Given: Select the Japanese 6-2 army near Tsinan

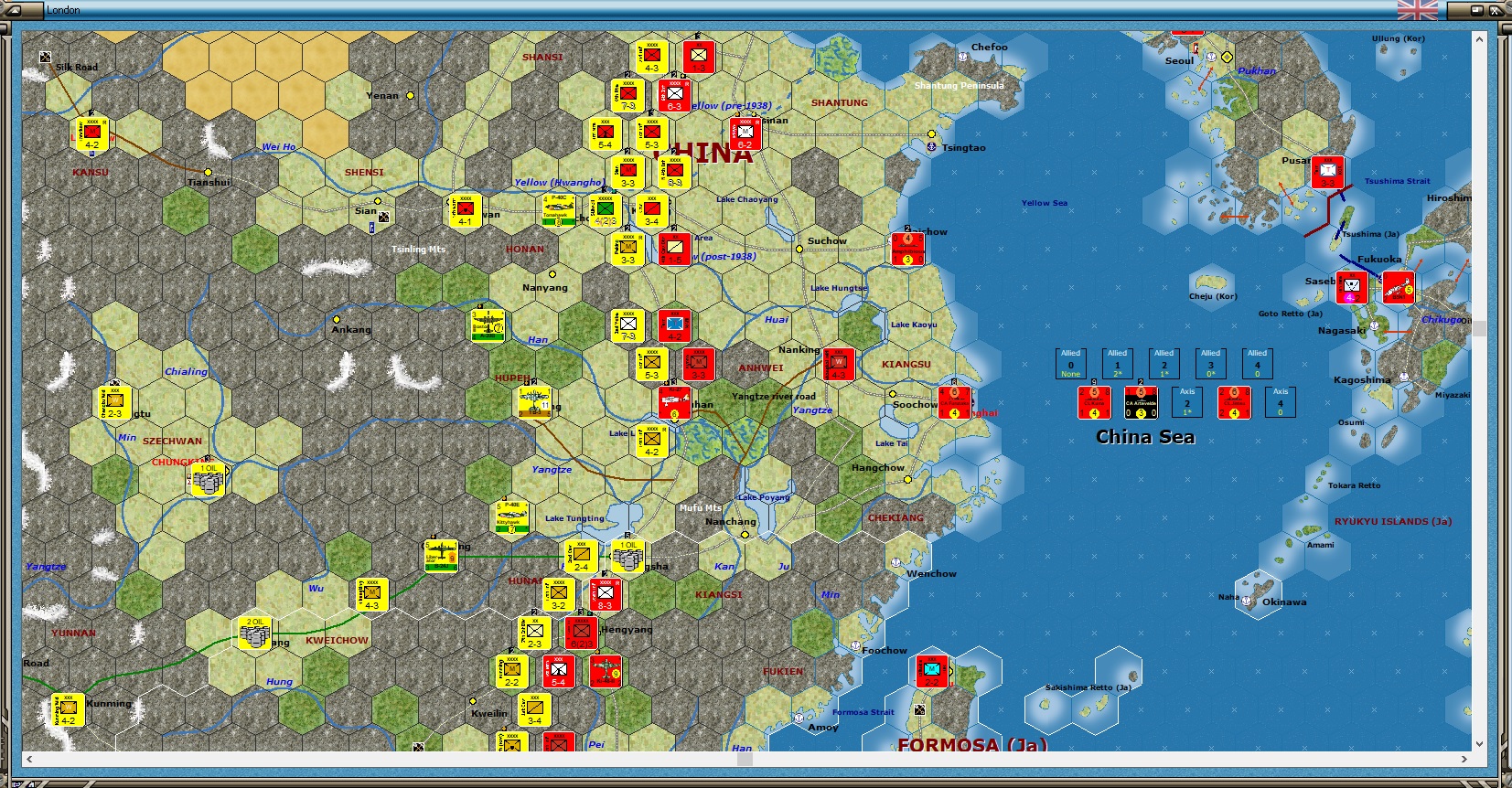Looking at the screenshot, I should tap(745, 133).
